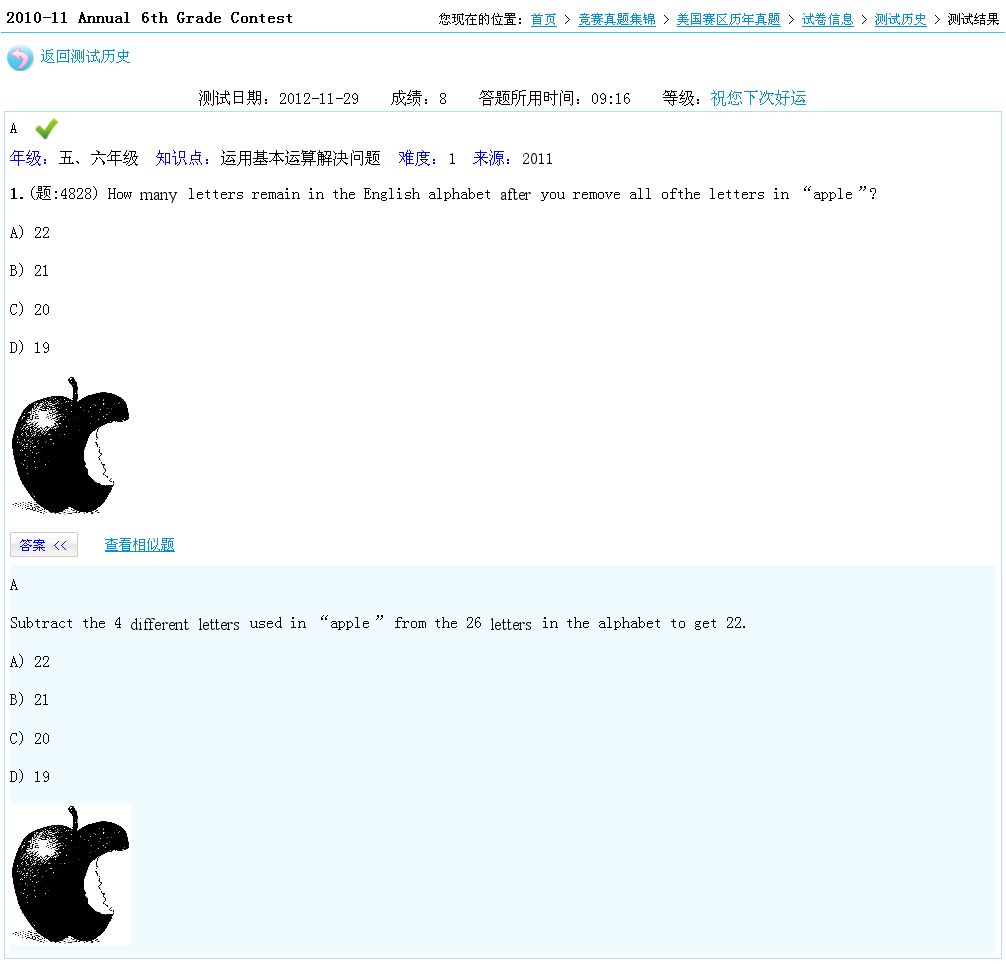Click the 祝您下次好运 grade link
This screenshot has height=964, width=1006.
(x=758, y=98)
